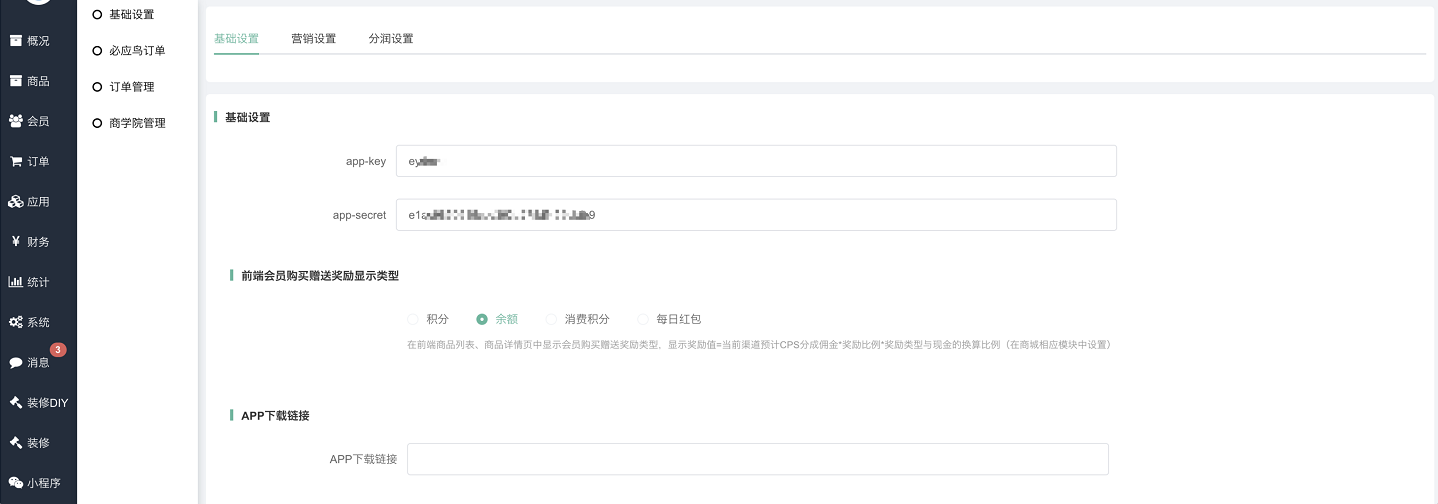
Task: Click the 概况 overview icon in sidebar
Action: point(15,41)
